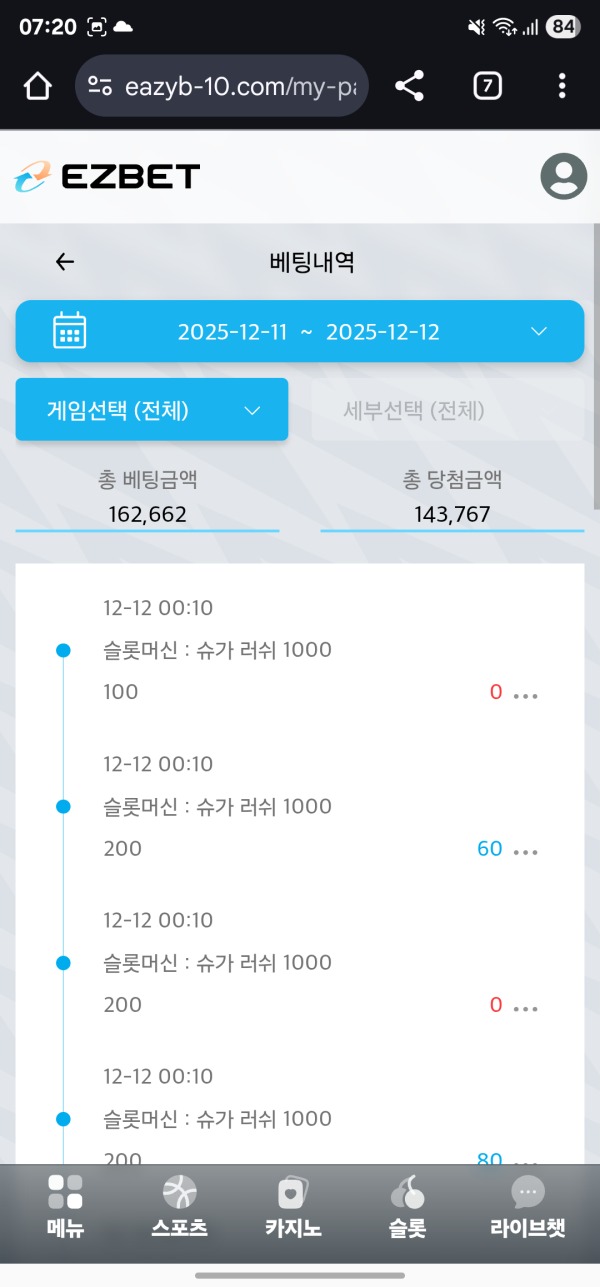
Task: Tap the browser home button
Action: 37,85
